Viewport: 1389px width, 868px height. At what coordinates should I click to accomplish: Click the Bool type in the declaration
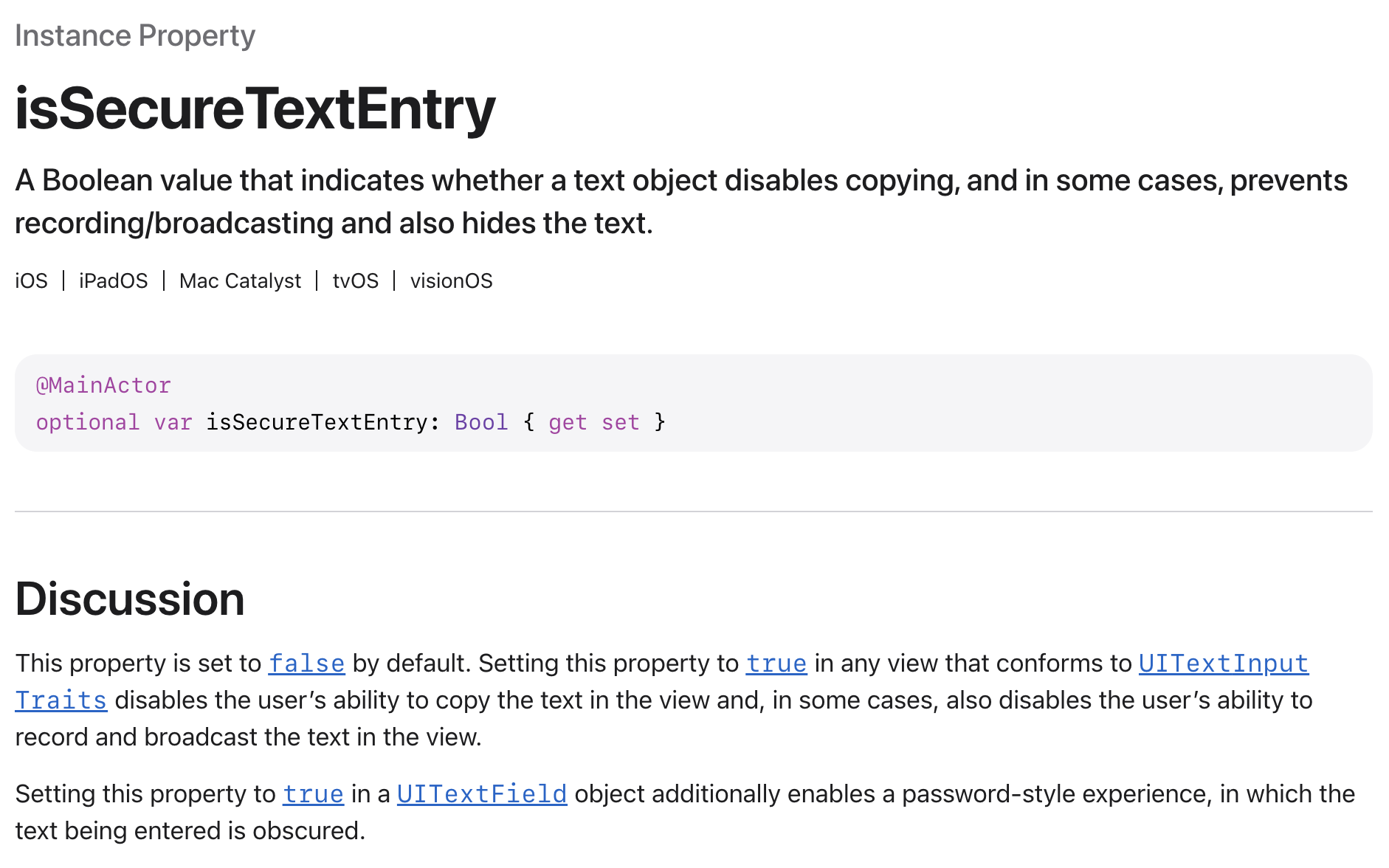[x=481, y=422]
